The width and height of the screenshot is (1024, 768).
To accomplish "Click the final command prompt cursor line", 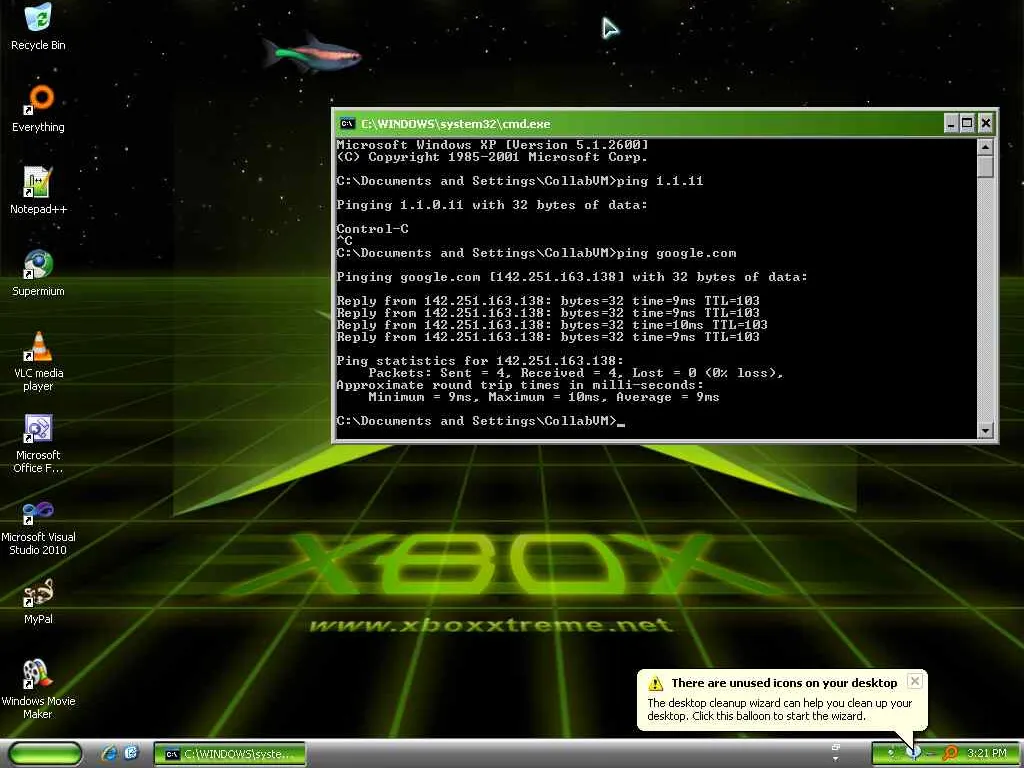I will coord(481,421).
